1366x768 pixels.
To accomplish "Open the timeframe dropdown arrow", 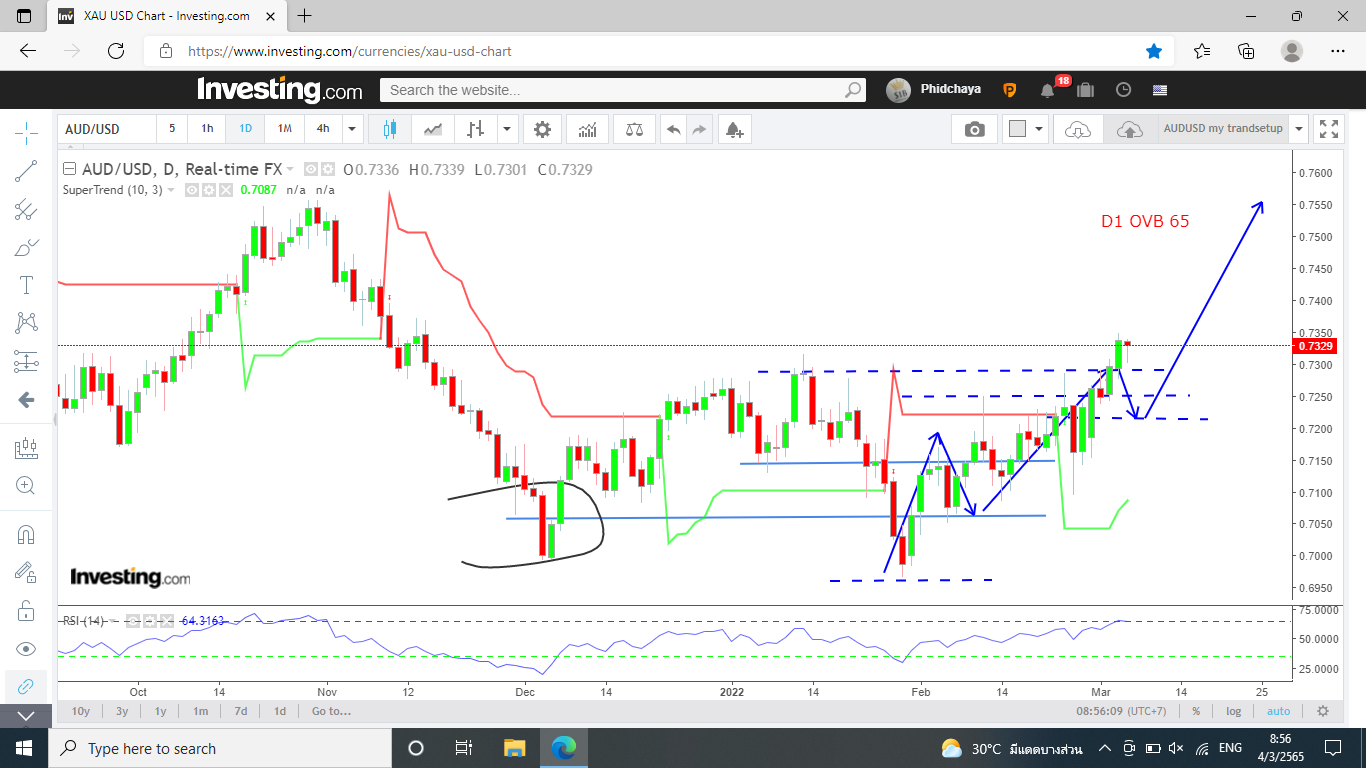I will point(351,129).
